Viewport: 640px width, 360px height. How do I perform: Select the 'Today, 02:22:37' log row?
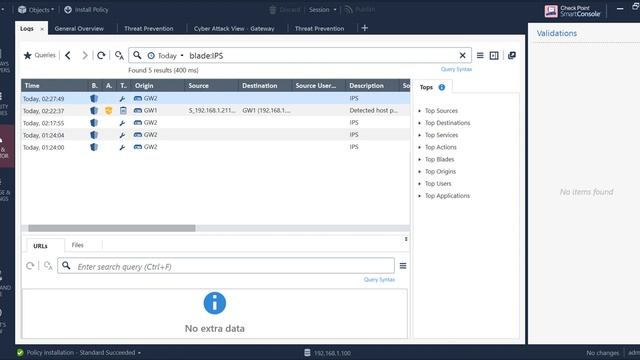pyautogui.click(x=216, y=111)
